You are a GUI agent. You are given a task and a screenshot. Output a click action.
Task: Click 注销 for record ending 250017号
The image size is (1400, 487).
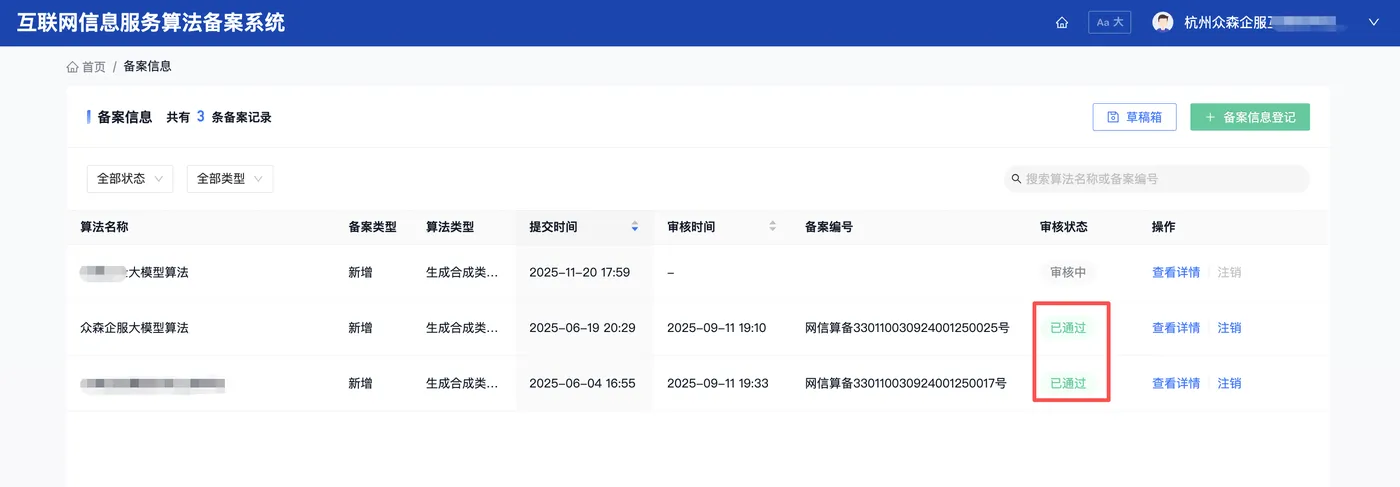[x=1229, y=383]
